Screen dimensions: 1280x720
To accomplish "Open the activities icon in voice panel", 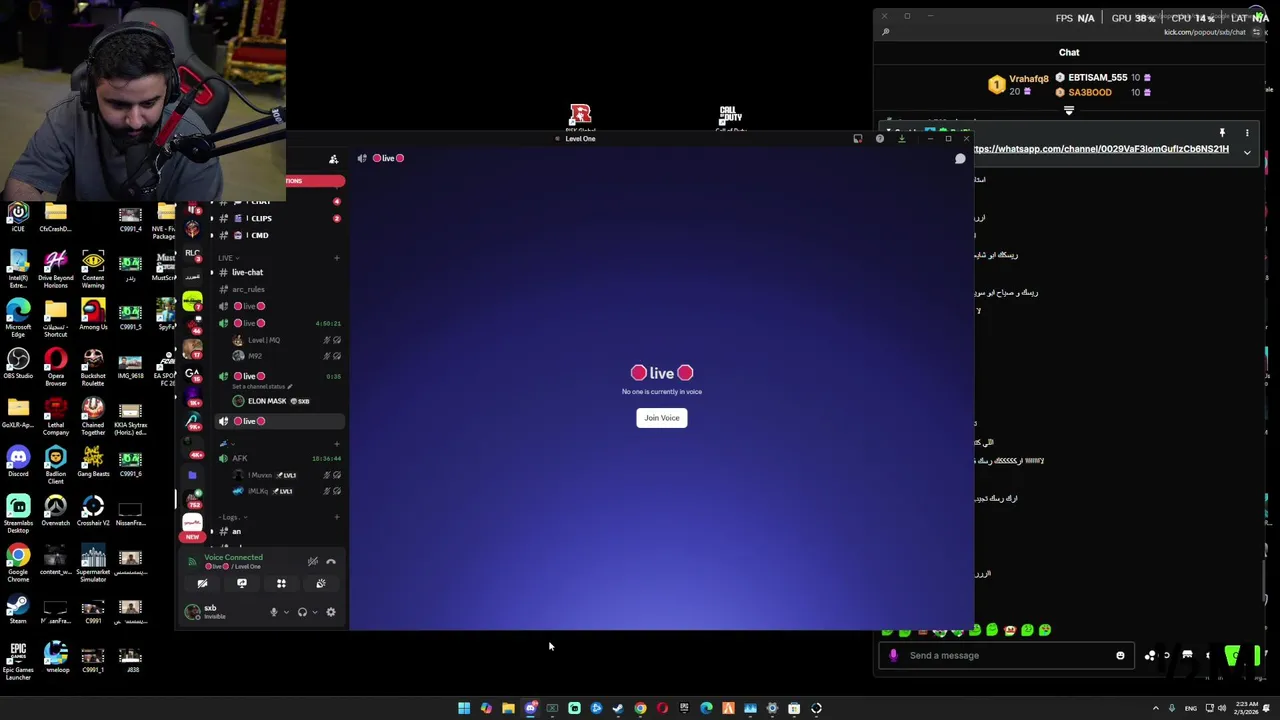I will coord(281,584).
